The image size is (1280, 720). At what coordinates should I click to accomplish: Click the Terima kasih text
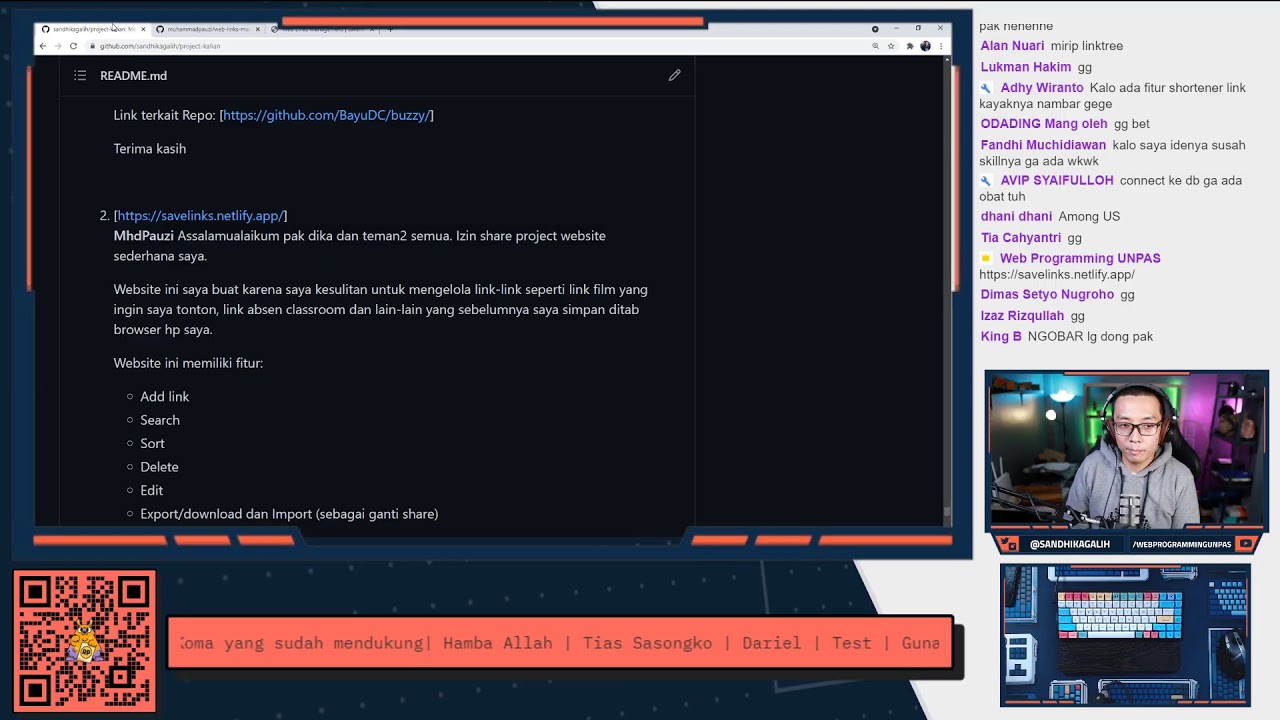pos(149,149)
